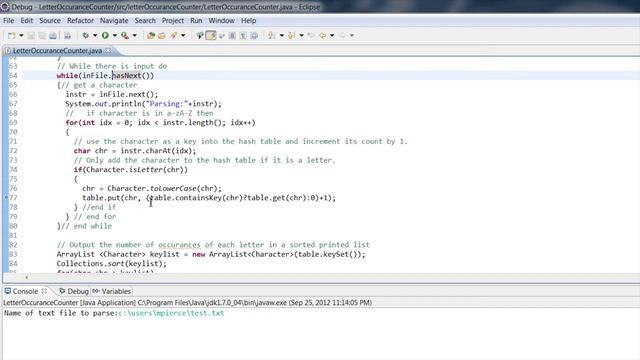The height and width of the screenshot is (360, 640).
Task: Click the "Parsing:" string on line 67
Action: click(x=167, y=104)
